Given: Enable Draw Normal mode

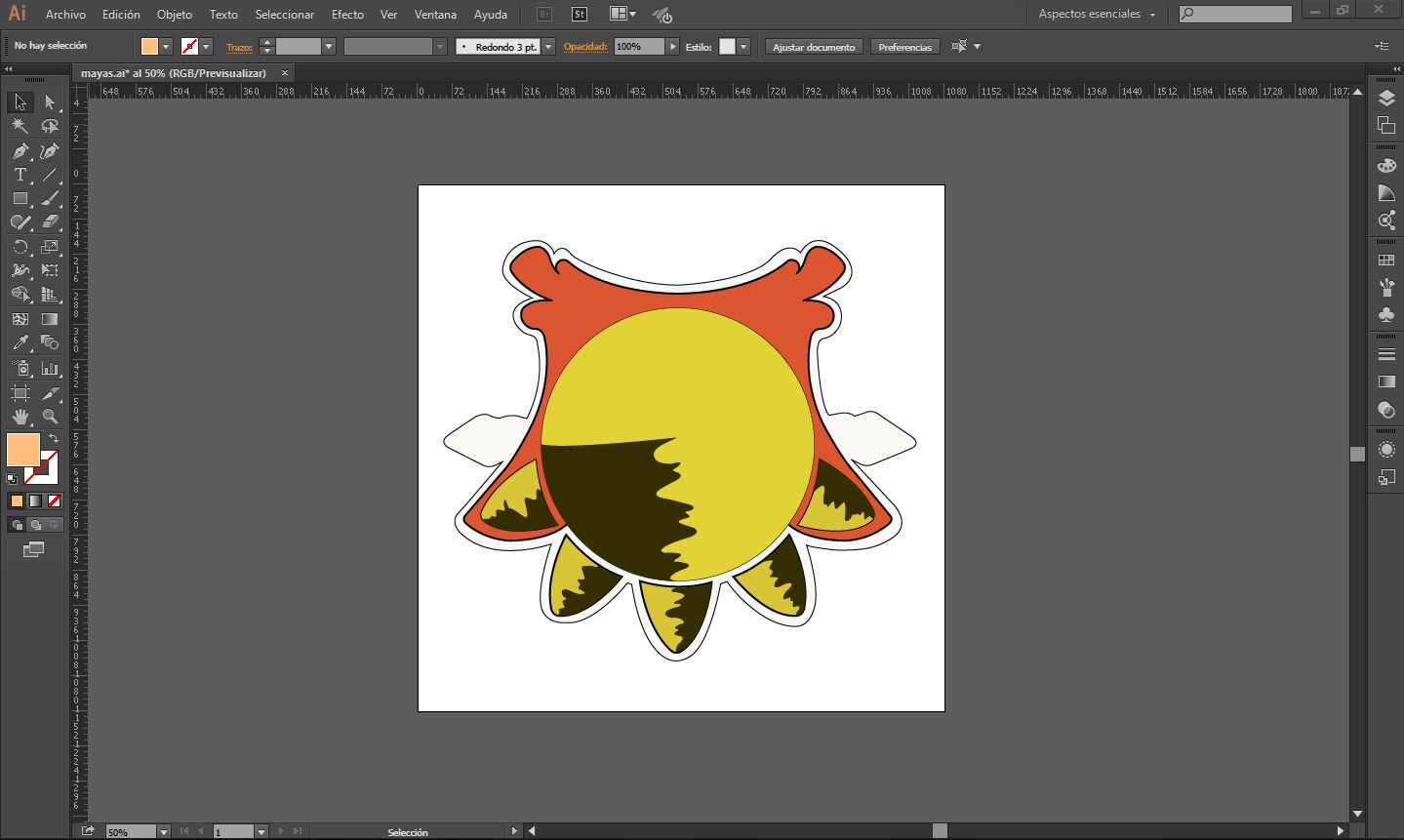Looking at the screenshot, I should pos(17,525).
